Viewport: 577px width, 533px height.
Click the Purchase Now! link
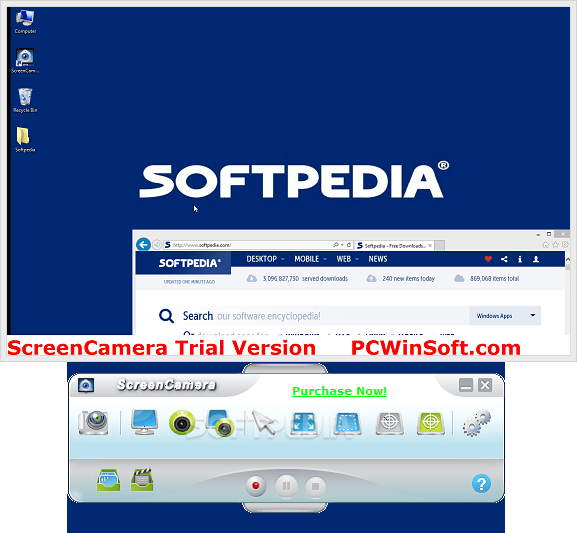coord(339,391)
